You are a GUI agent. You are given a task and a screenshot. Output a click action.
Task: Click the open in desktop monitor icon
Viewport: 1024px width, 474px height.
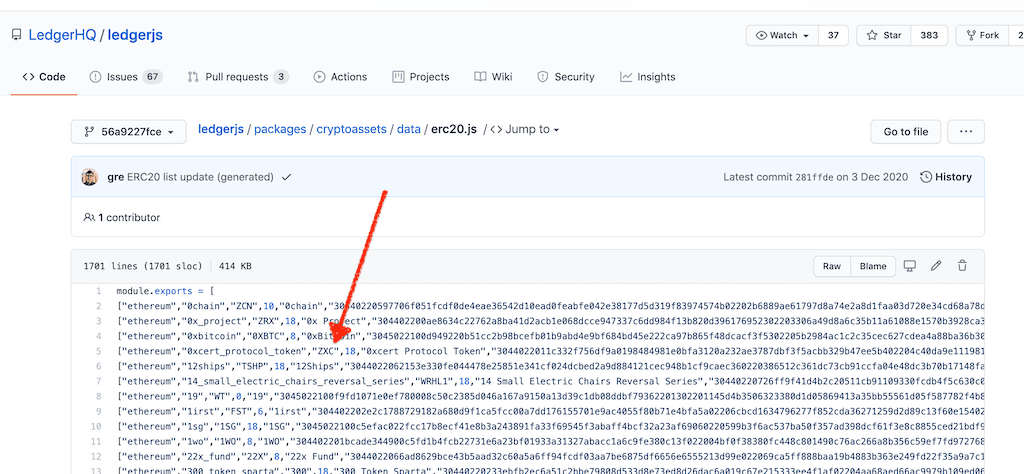[x=910, y=266]
